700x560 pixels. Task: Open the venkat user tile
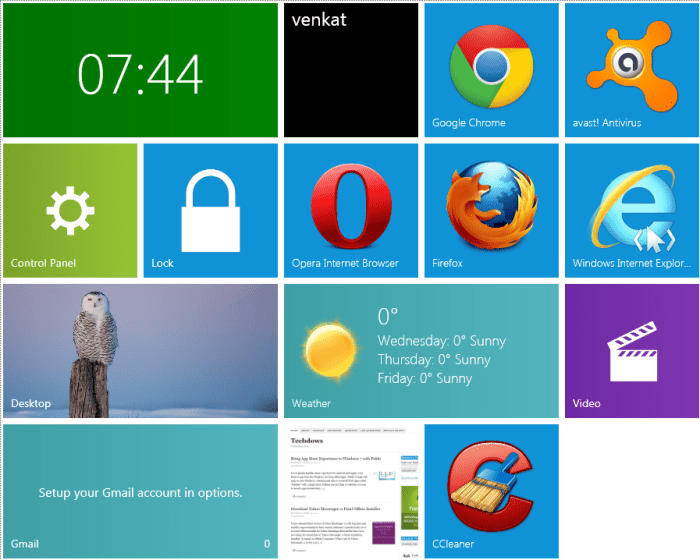(x=351, y=70)
